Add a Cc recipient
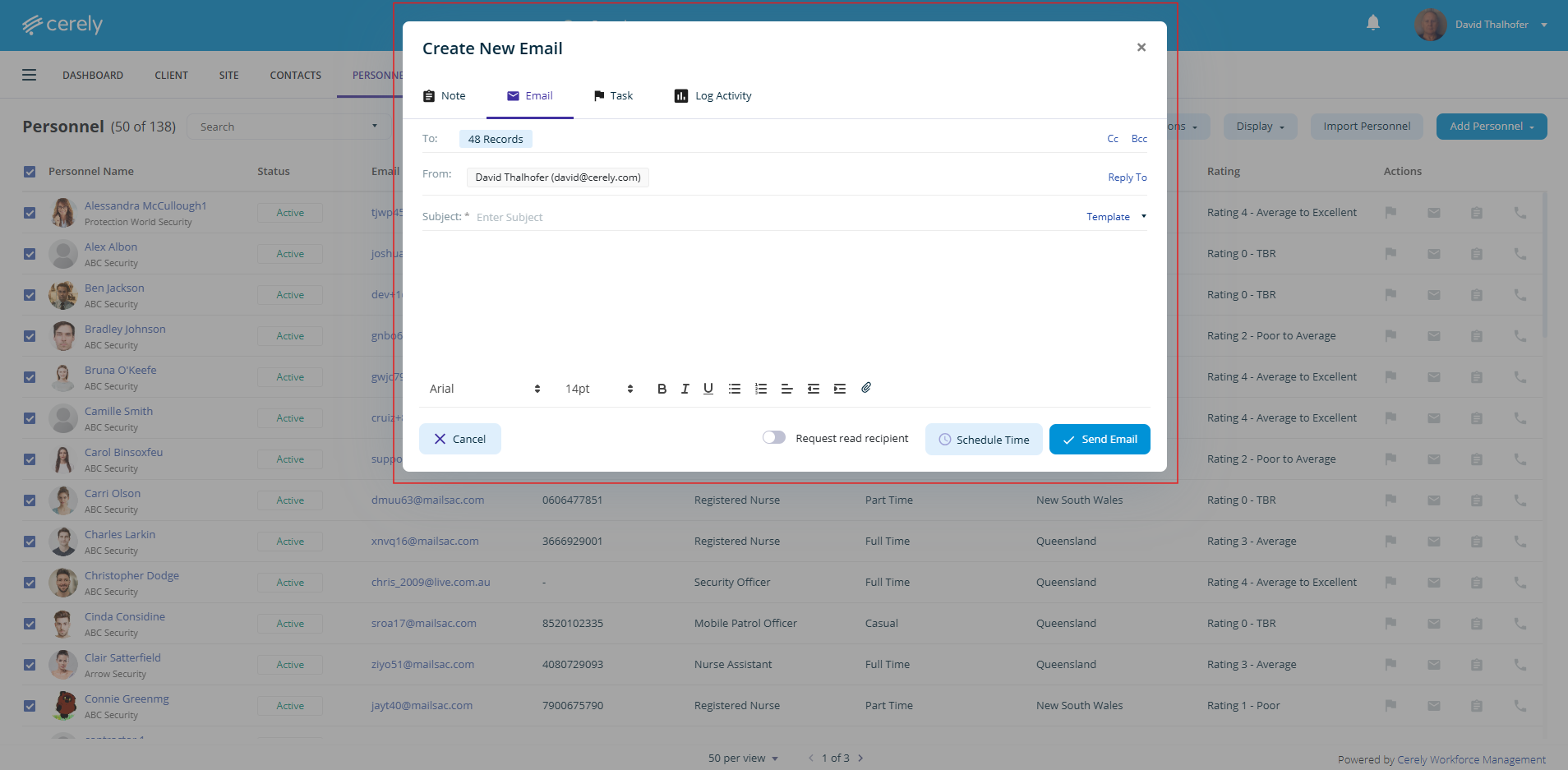The height and width of the screenshot is (770, 1568). (x=1113, y=139)
